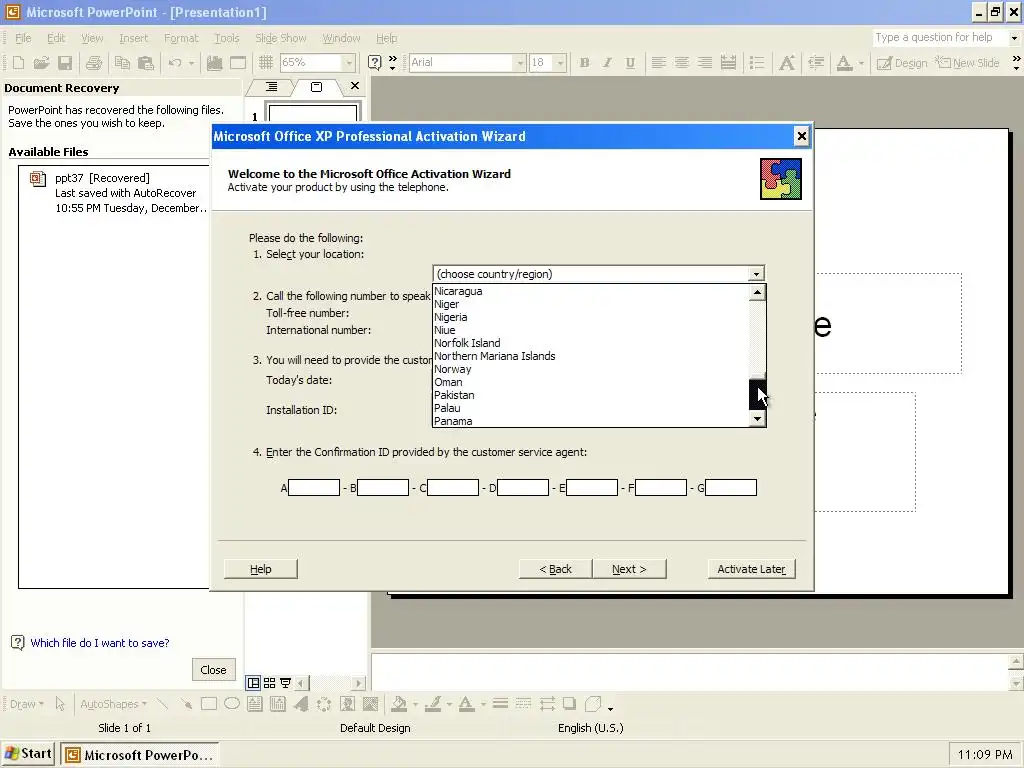Click the Insert Picture icon
Viewport: 1024px width, 768px height.
(370, 704)
